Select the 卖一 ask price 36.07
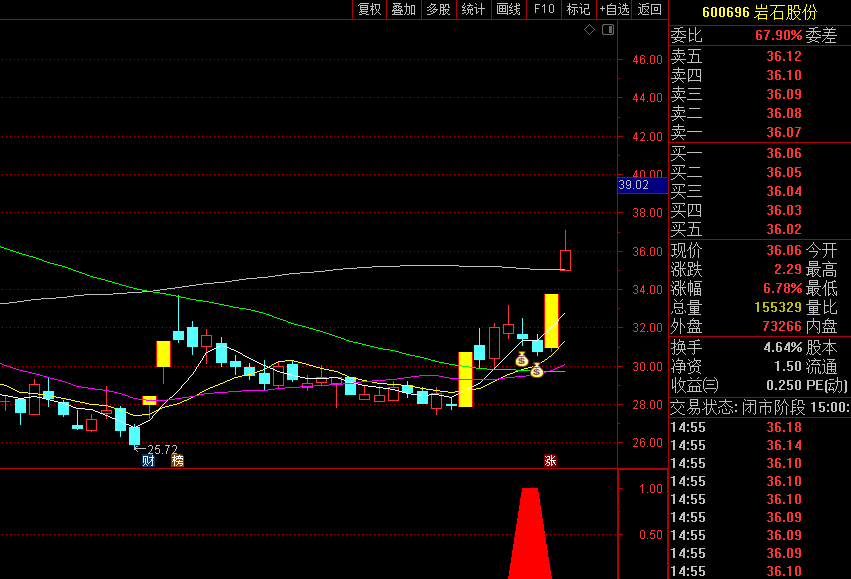This screenshot has height=579, width=851. [x=784, y=132]
